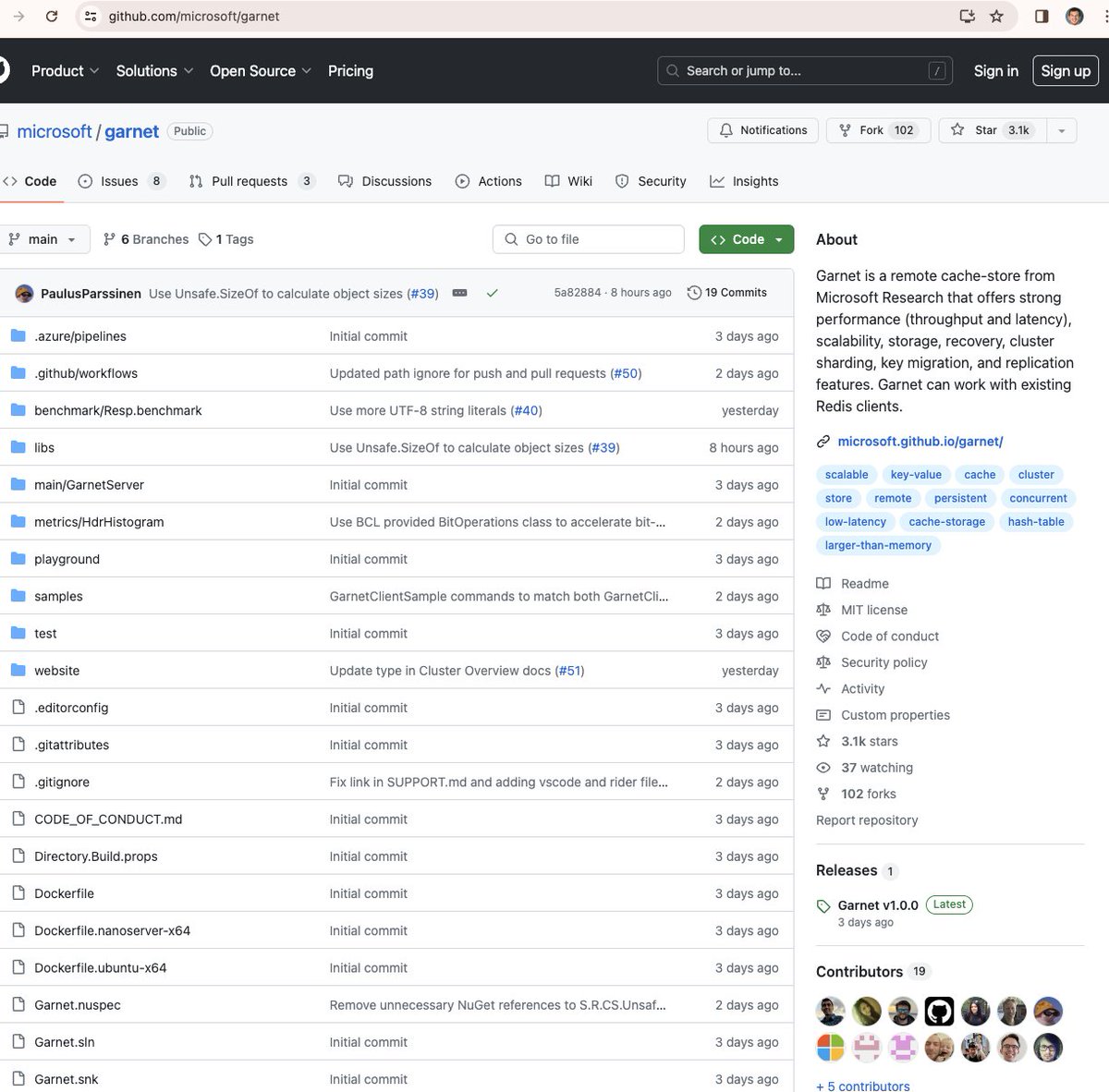The height and width of the screenshot is (1092, 1109).
Task: Expand the star lists dropdown arrow
Action: click(1061, 130)
